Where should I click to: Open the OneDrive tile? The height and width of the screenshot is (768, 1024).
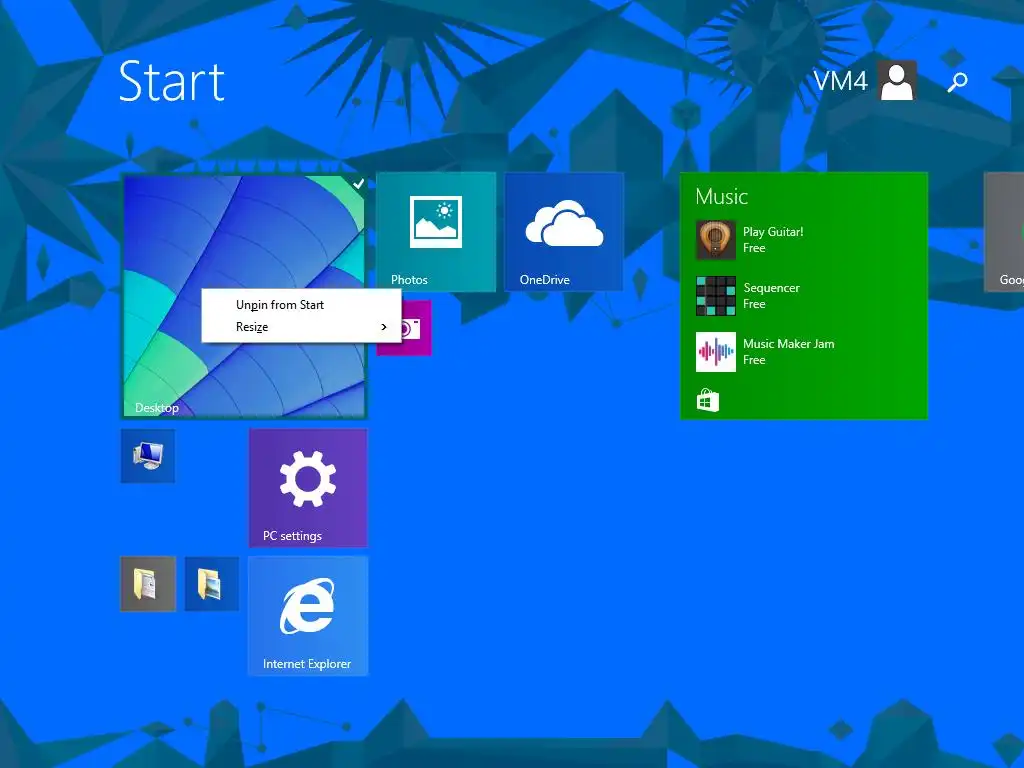564,231
